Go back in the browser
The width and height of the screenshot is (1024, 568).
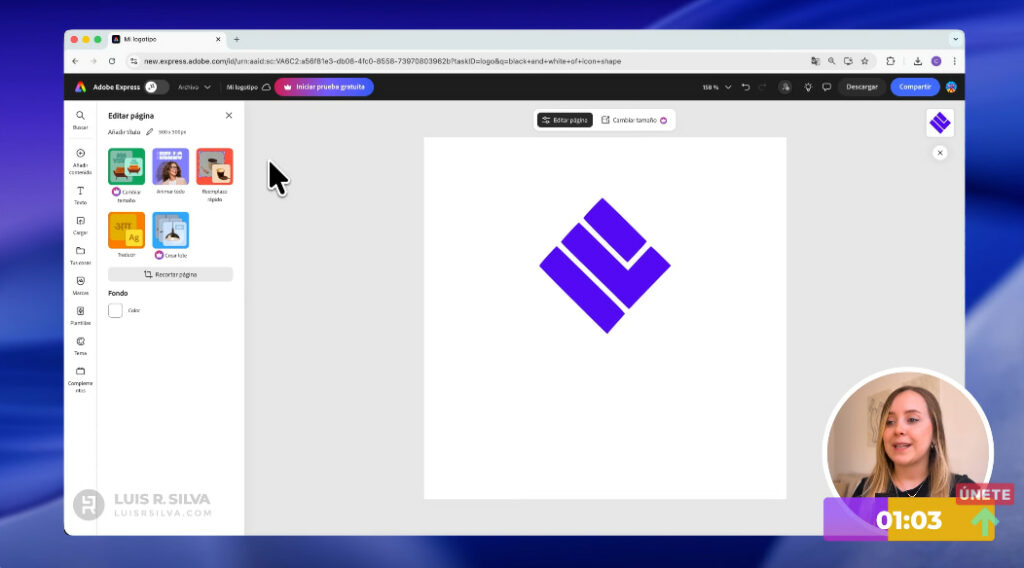pyautogui.click(x=75, y=61)
